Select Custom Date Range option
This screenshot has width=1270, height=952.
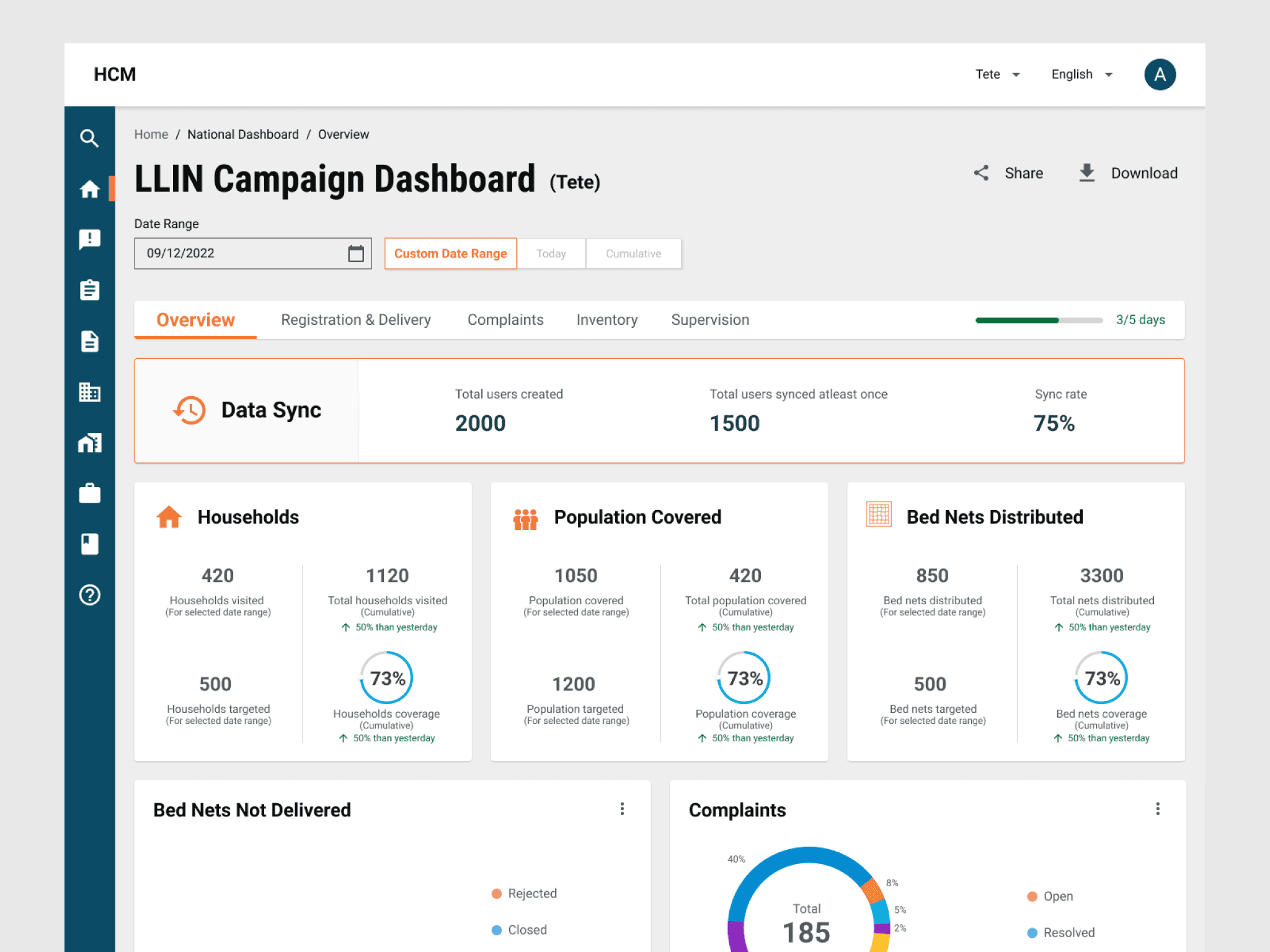tap(450, 253)
